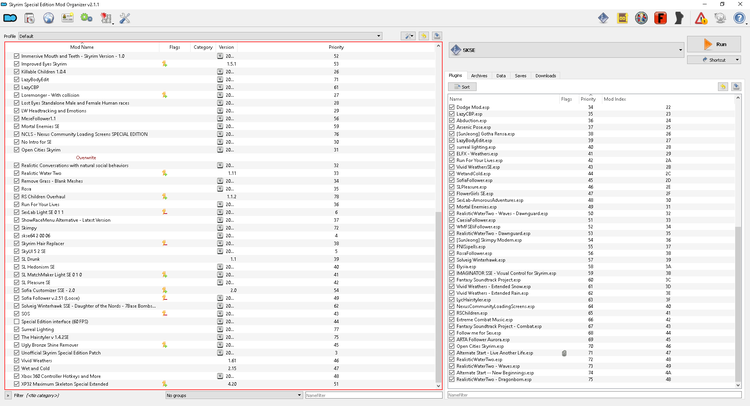Open the warning problems triangle icon

click(701, 18)
